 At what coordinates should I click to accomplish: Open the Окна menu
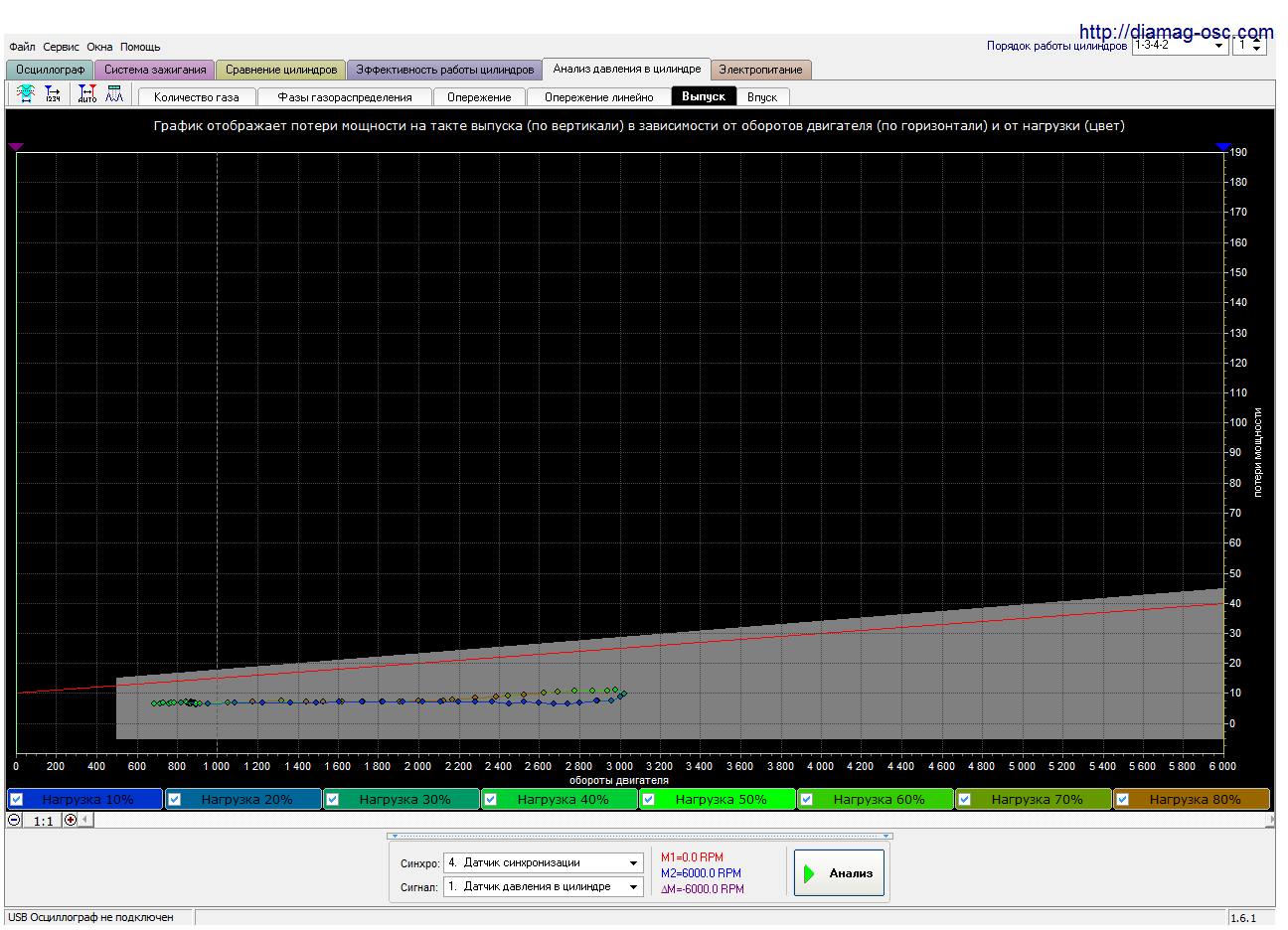99,47
